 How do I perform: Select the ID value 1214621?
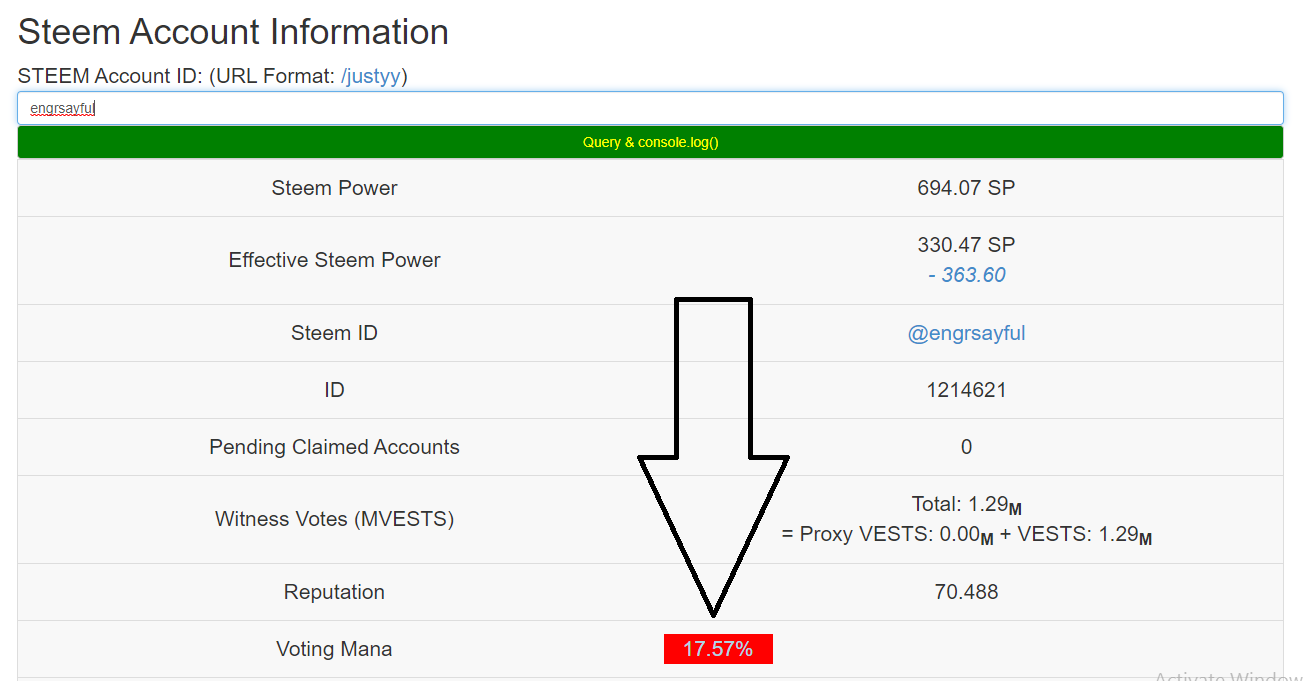966,390
